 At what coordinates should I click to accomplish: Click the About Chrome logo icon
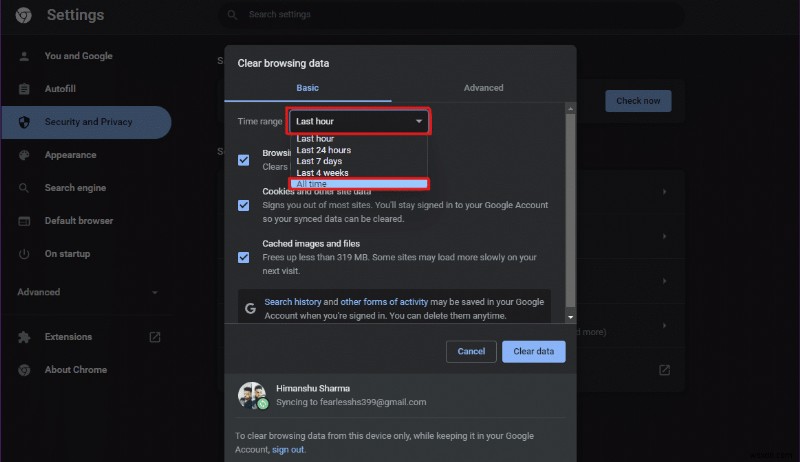pos(24,370)
